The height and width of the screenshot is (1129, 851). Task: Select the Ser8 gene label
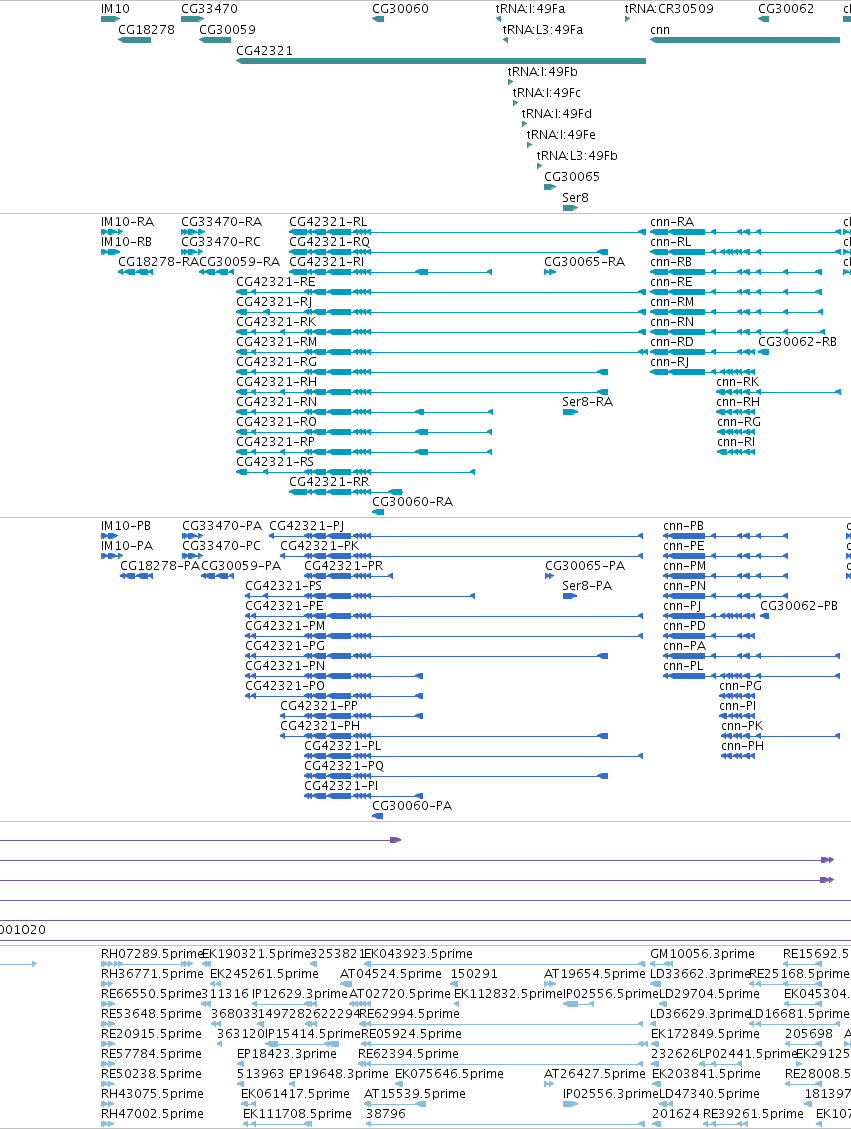pos(575,197)
